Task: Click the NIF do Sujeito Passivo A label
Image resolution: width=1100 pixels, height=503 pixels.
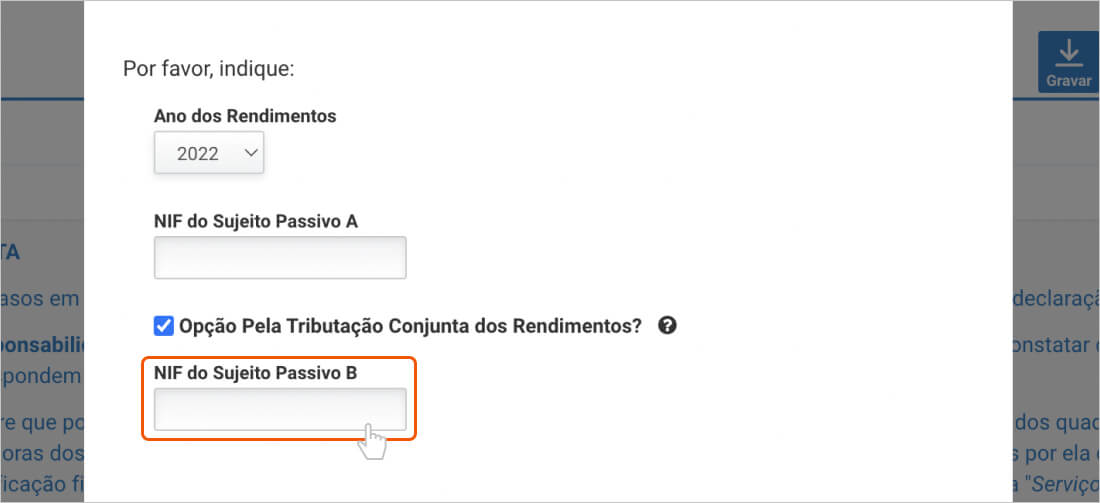Action: coord(256,221)
